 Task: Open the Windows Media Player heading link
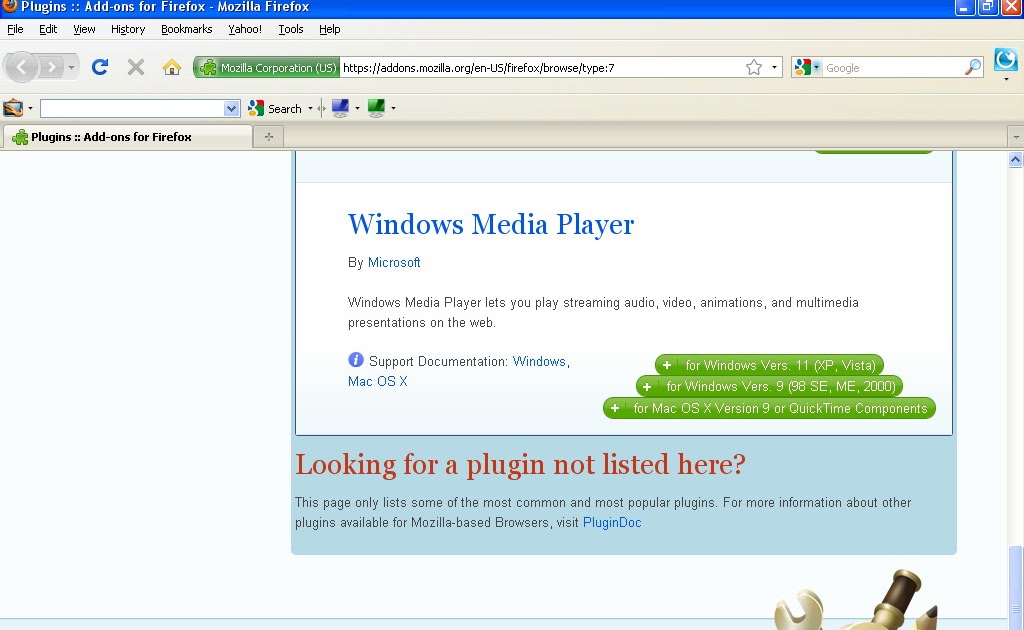tap(490, 224)
